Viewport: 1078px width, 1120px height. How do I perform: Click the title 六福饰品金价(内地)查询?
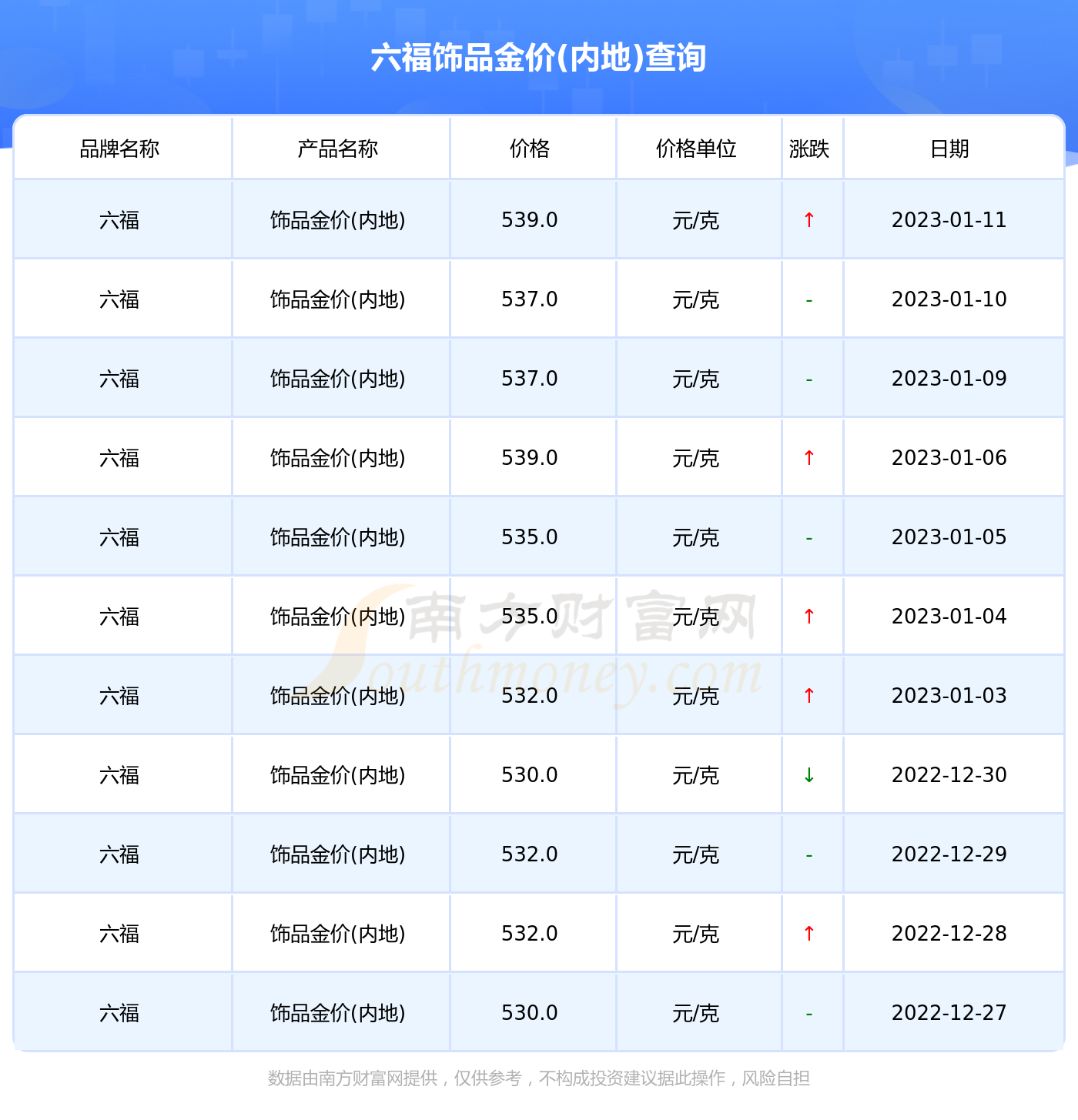(539, 58)
